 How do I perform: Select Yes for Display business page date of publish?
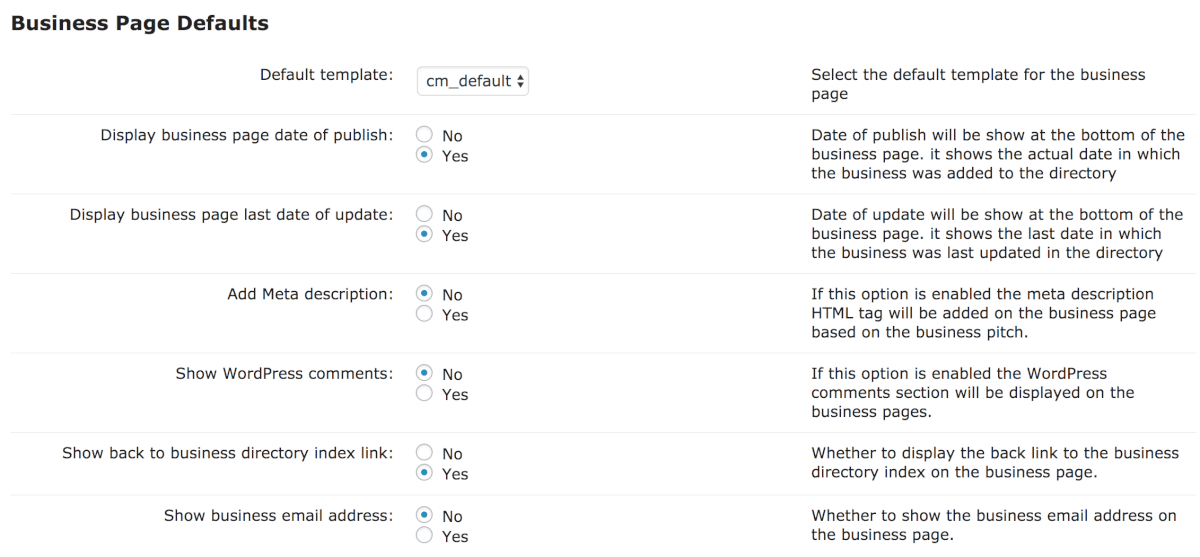pyautogui.click(x=424, y=155)
